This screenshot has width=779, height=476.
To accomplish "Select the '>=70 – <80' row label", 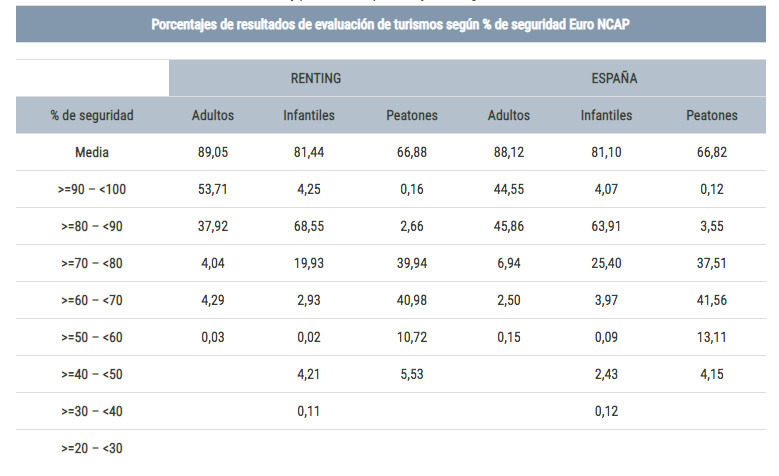I will [x=92, y=263].
